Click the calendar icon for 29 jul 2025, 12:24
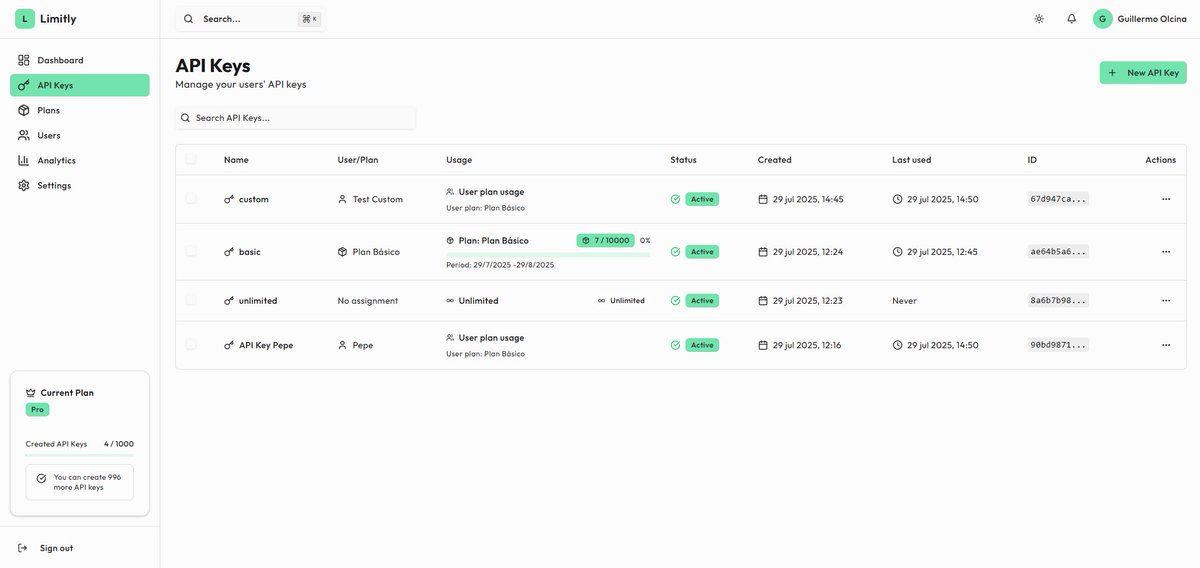The width and height of the screenshot is (1200, 568). [x=764, y=252]
